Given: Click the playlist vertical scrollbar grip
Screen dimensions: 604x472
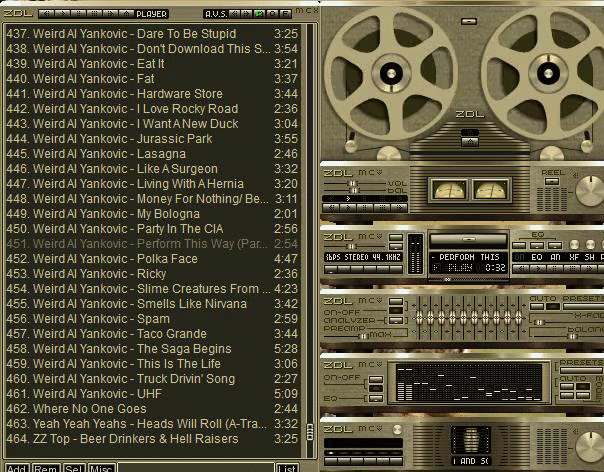Looking at the screenshot, I should 310,432.
